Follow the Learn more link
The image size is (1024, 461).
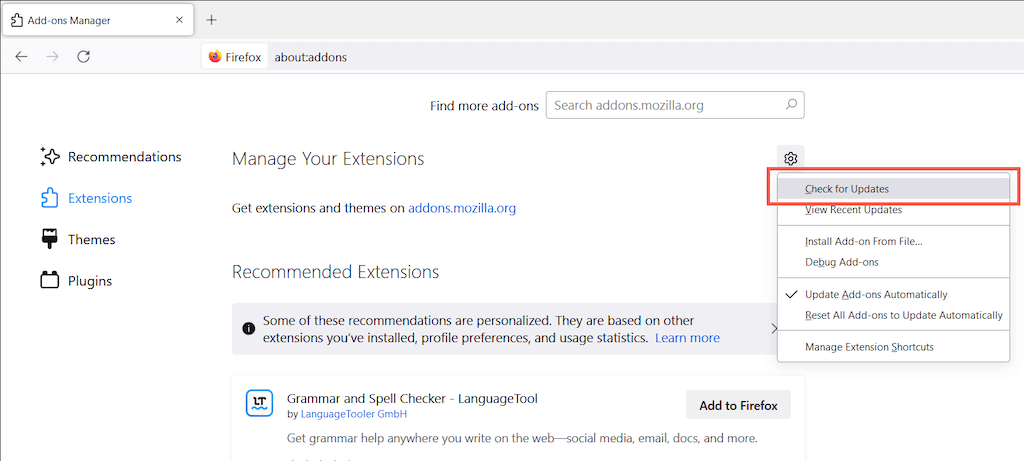tap(687, 338)
